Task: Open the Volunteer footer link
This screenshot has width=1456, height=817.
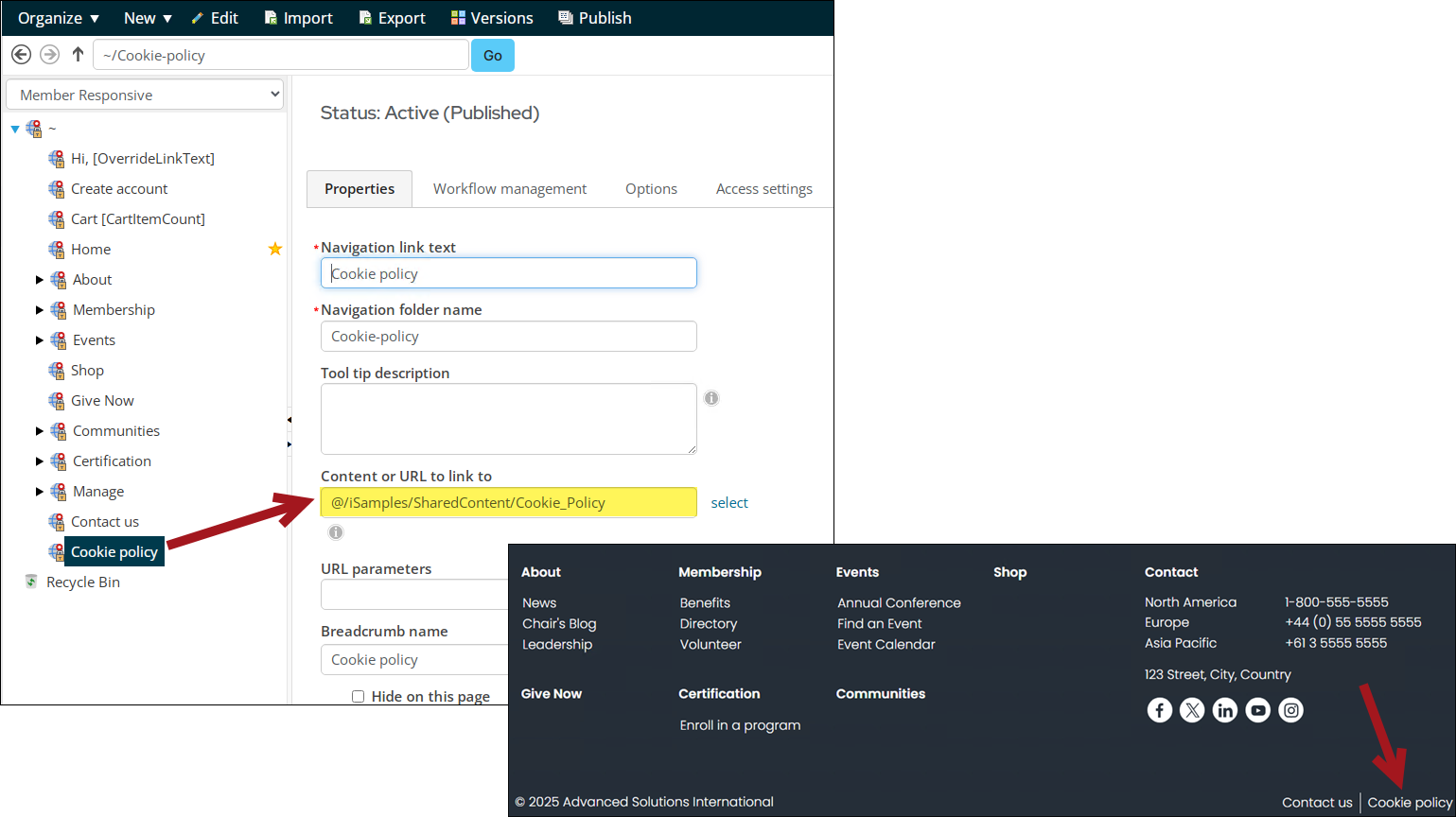Action: (x=710, y=645)
